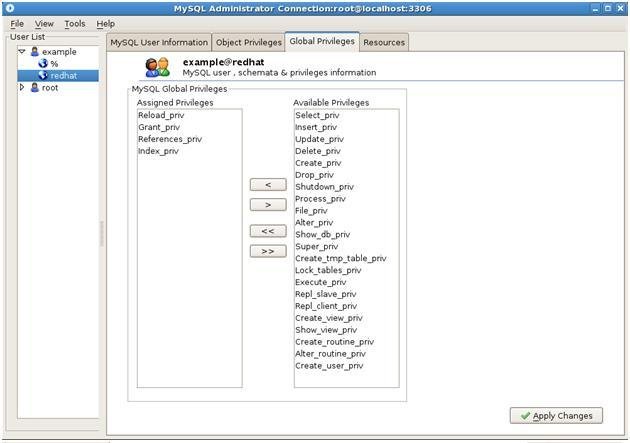Select Drop_priv in Available Privileges
The width and height of the screenshot is (630, 443).
click(314, 175)
